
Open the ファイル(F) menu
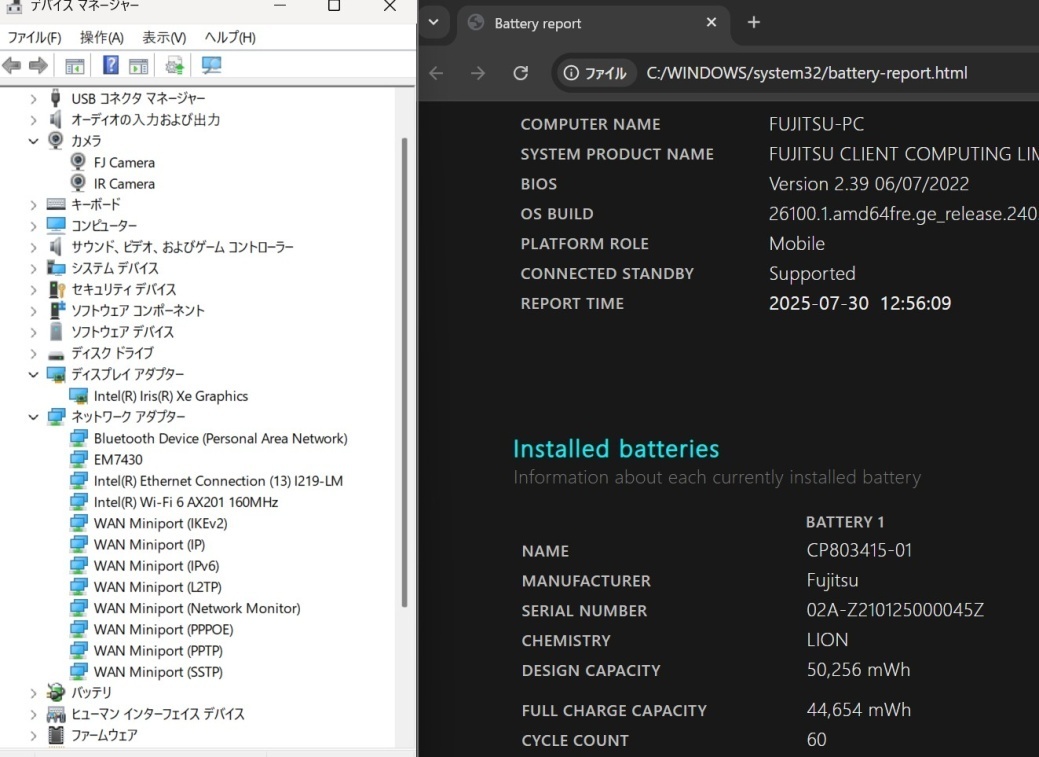coord(34,38)
